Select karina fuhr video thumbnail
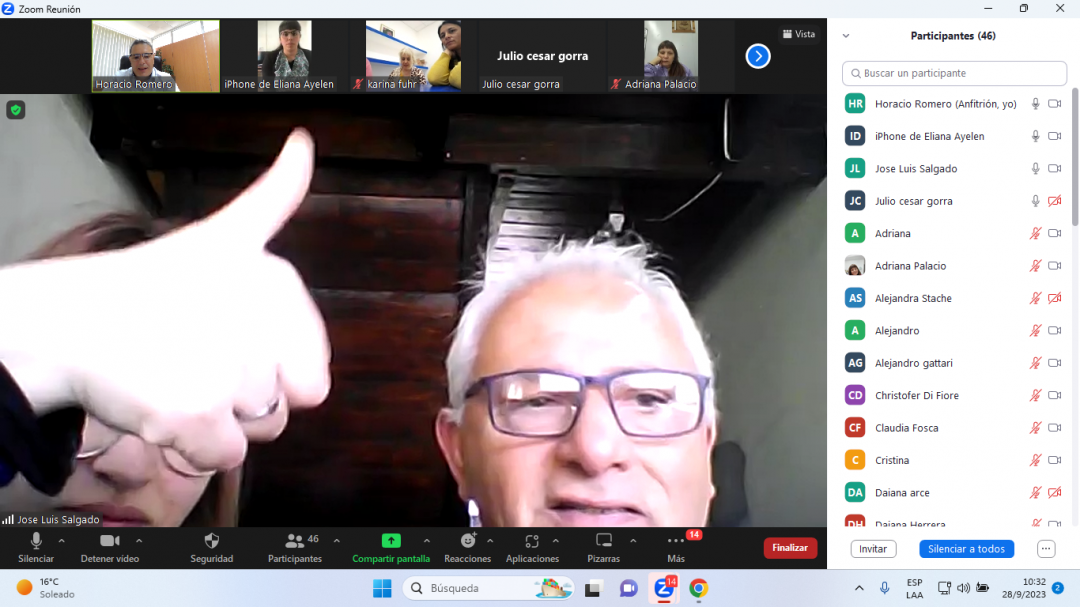Viewport: 1080px width, 607px height. (413, 56)
